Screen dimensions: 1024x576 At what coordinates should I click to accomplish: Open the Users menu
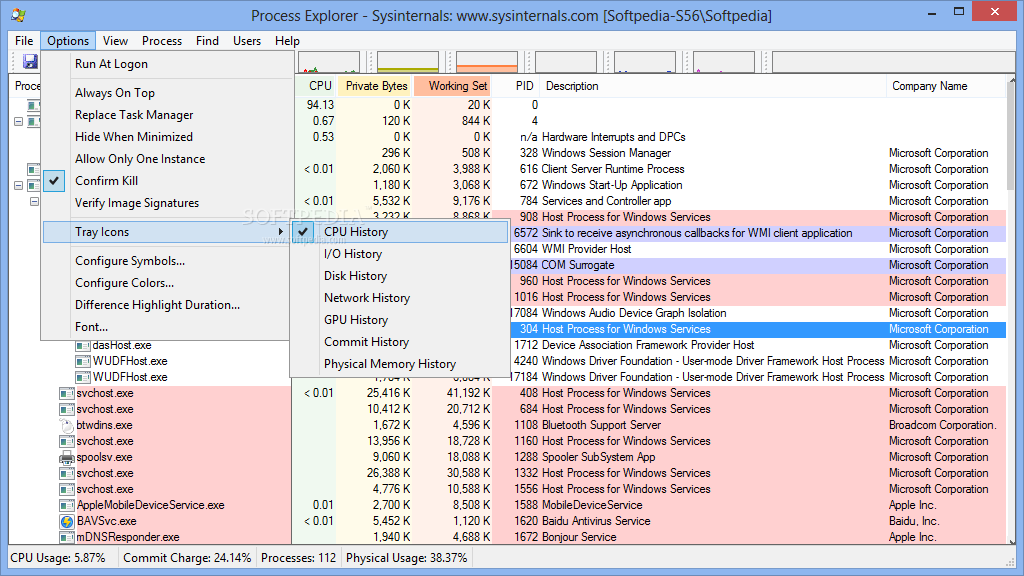[x=247, y=40]
